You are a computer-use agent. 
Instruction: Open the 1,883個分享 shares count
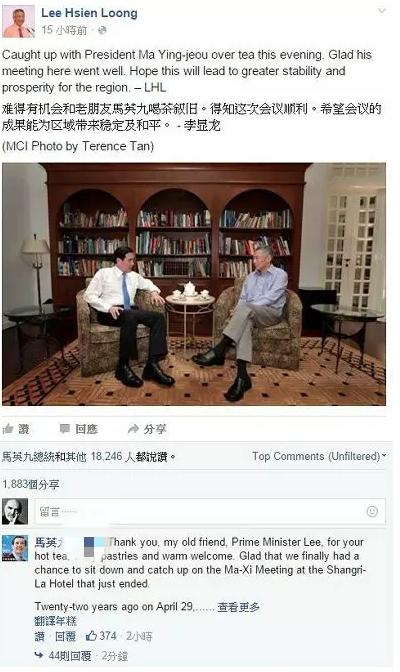(31, 484)
